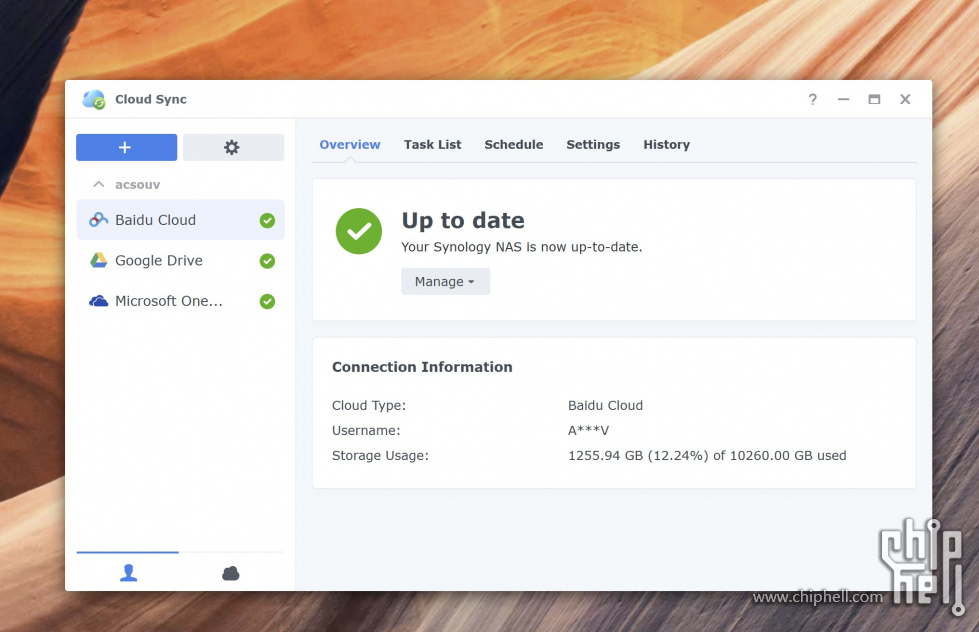Close the Cloud Sync window
This screenshot has height=632, width=979.
coord(905,99)
